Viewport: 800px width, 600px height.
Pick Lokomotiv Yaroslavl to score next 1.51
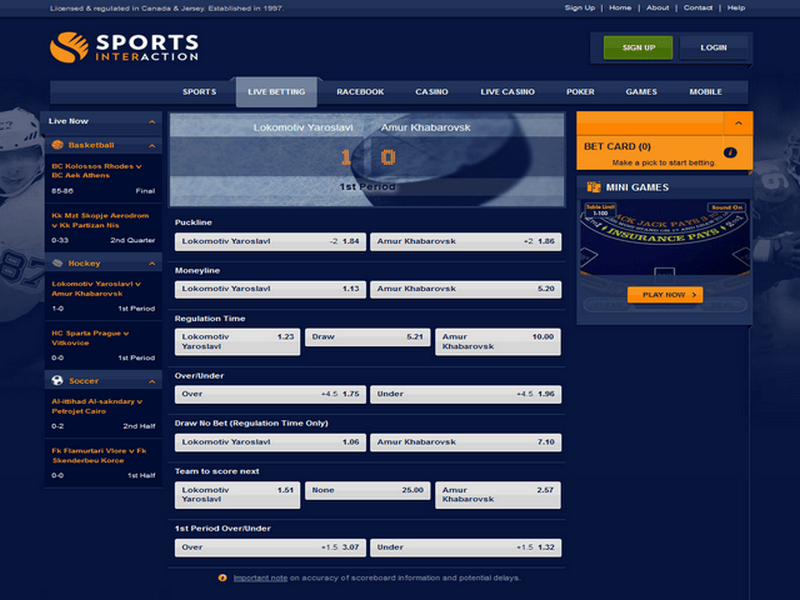[237, 495]
